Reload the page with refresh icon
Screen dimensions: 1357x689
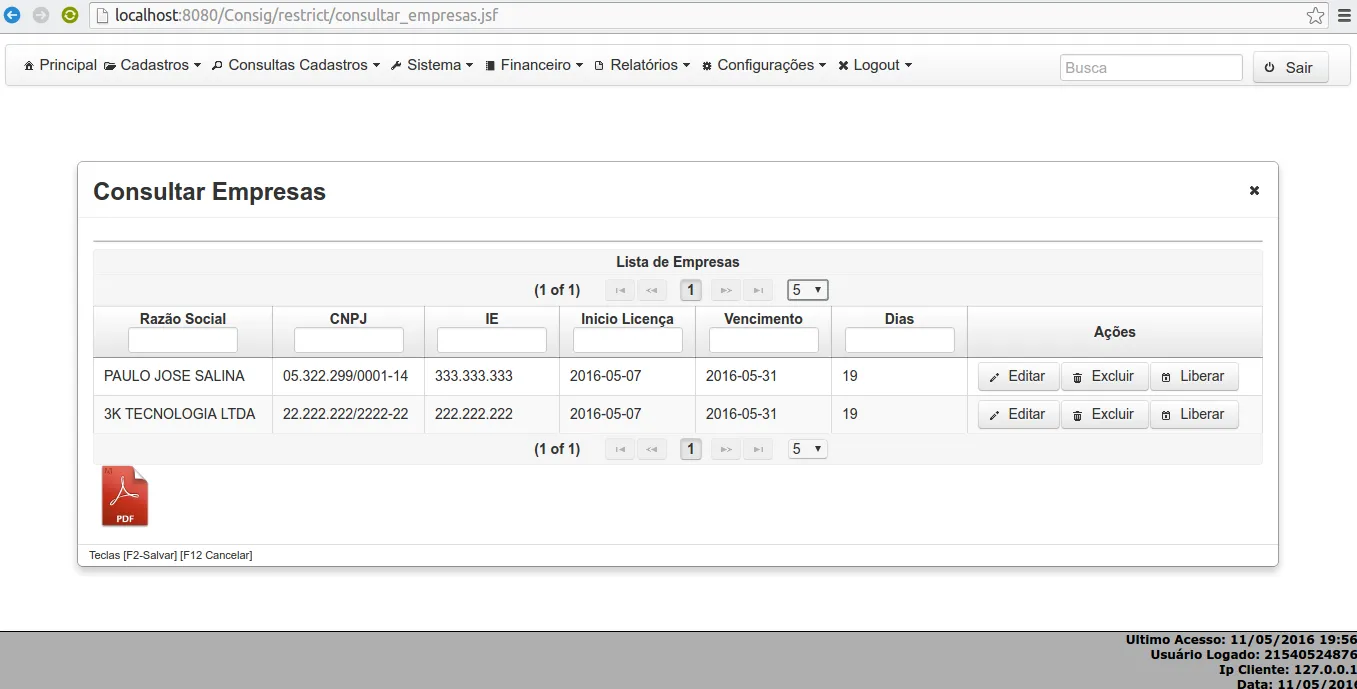click(70, 15)
